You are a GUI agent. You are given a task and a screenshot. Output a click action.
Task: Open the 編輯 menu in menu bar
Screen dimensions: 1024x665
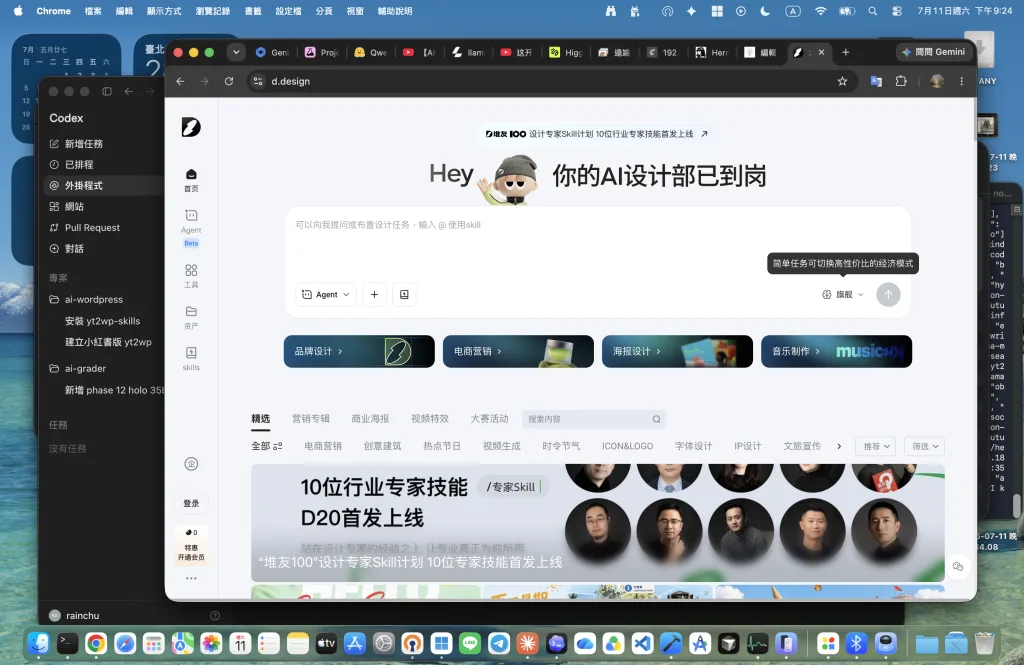click(124, 11)
